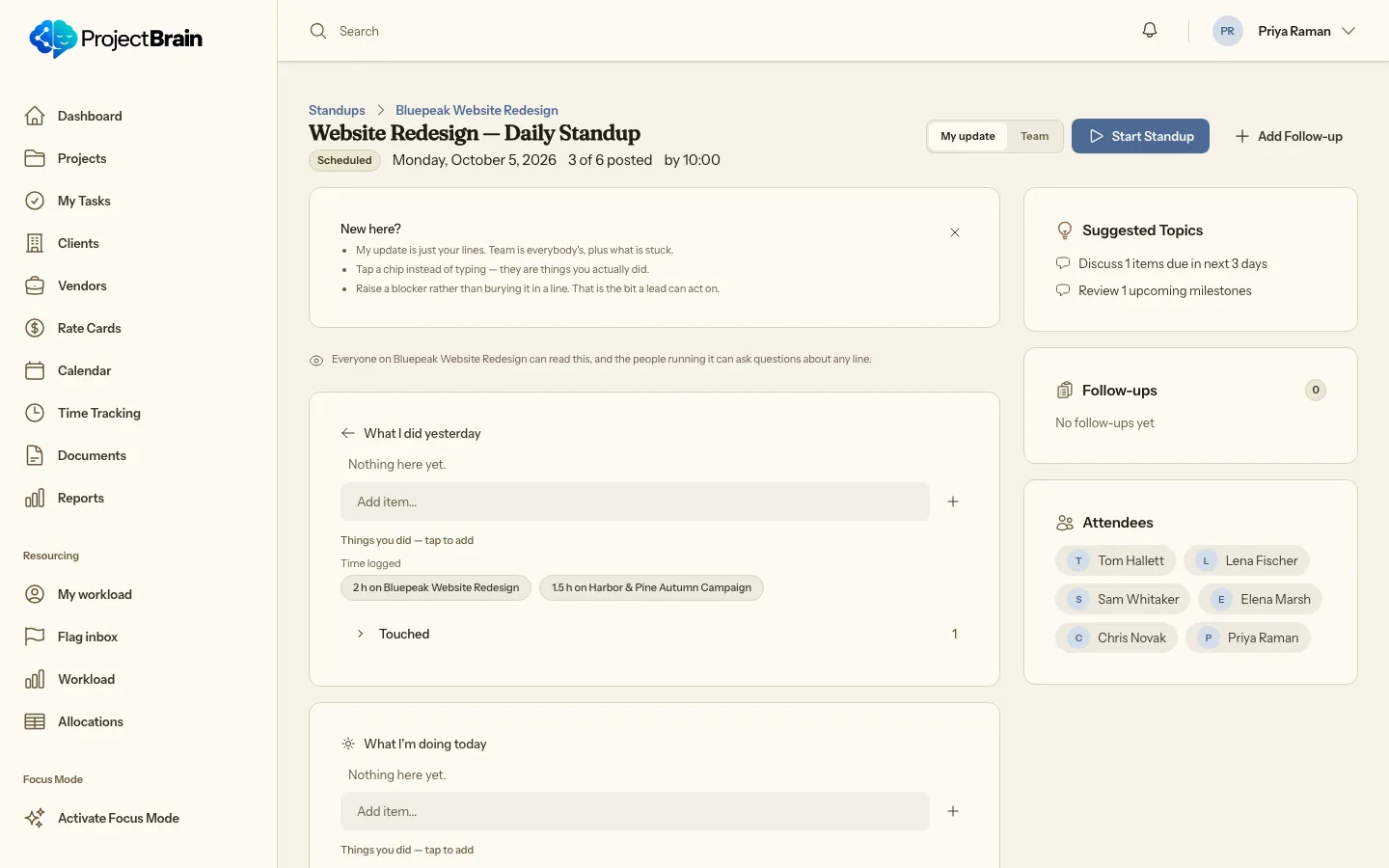Select attendee Lena Fischer chip

pos(1246,560)
